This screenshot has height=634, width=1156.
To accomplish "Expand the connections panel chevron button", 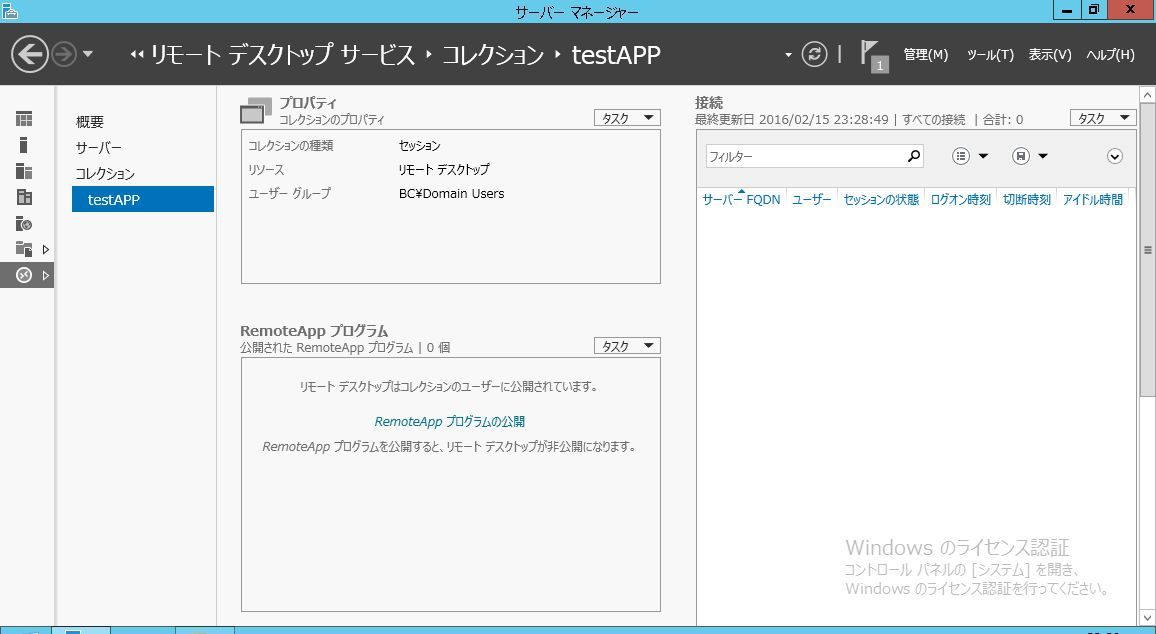I will click(x=1115, y=156).
